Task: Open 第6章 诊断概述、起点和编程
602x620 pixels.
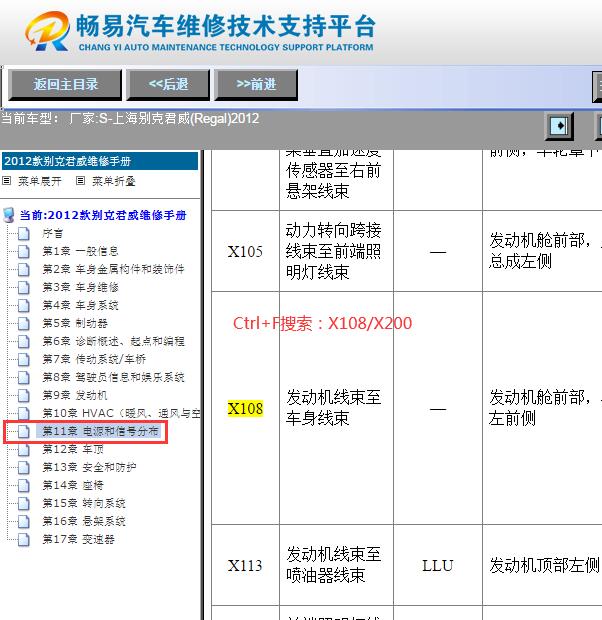Action: [x=113, y=341]
